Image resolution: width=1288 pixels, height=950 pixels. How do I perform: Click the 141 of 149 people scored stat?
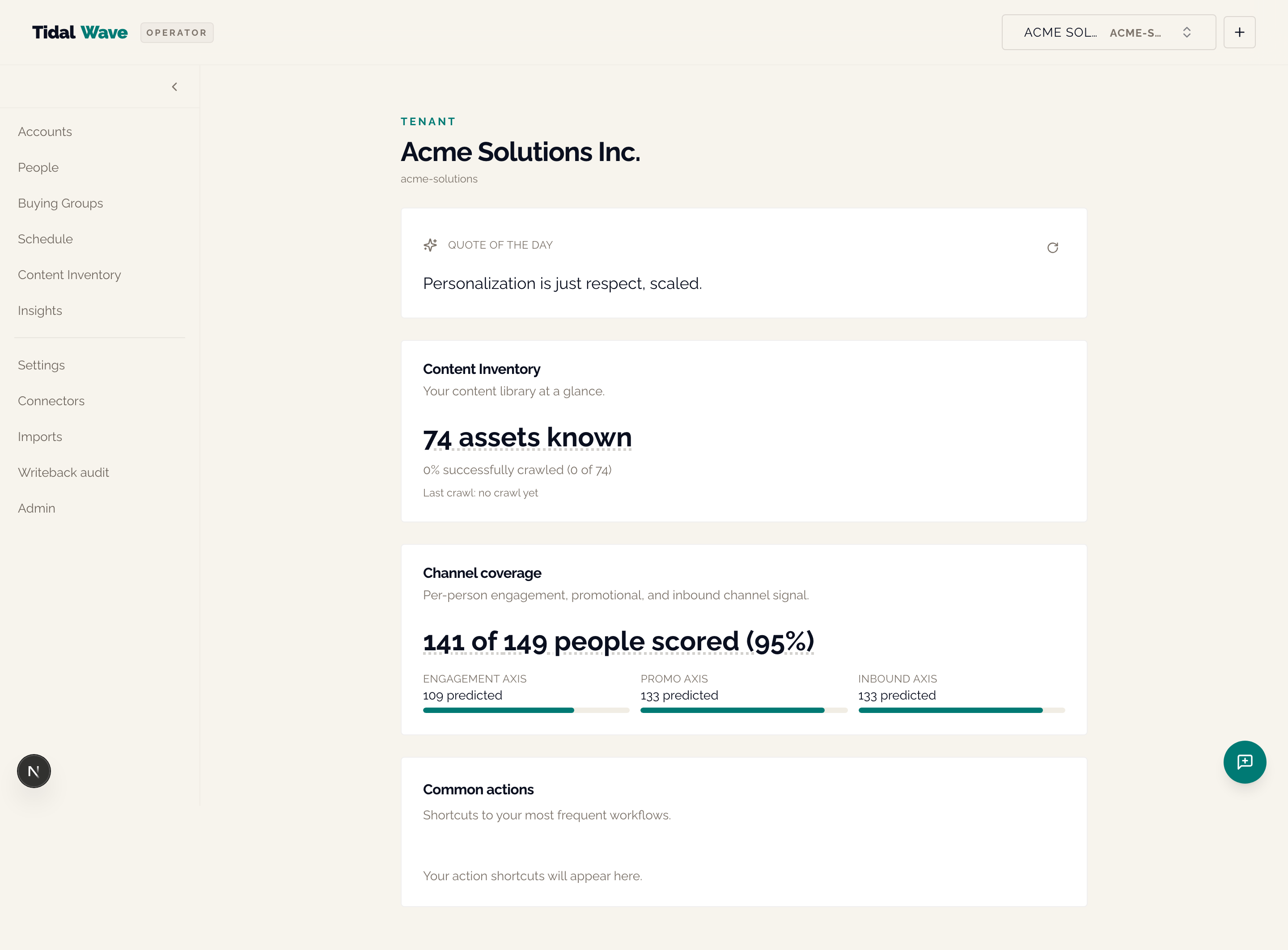618,642
